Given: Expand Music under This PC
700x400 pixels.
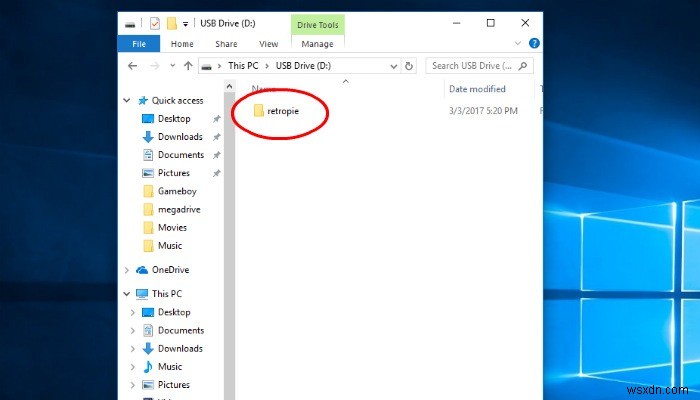Looking at the screenshot, I should (x=133, y=367).
